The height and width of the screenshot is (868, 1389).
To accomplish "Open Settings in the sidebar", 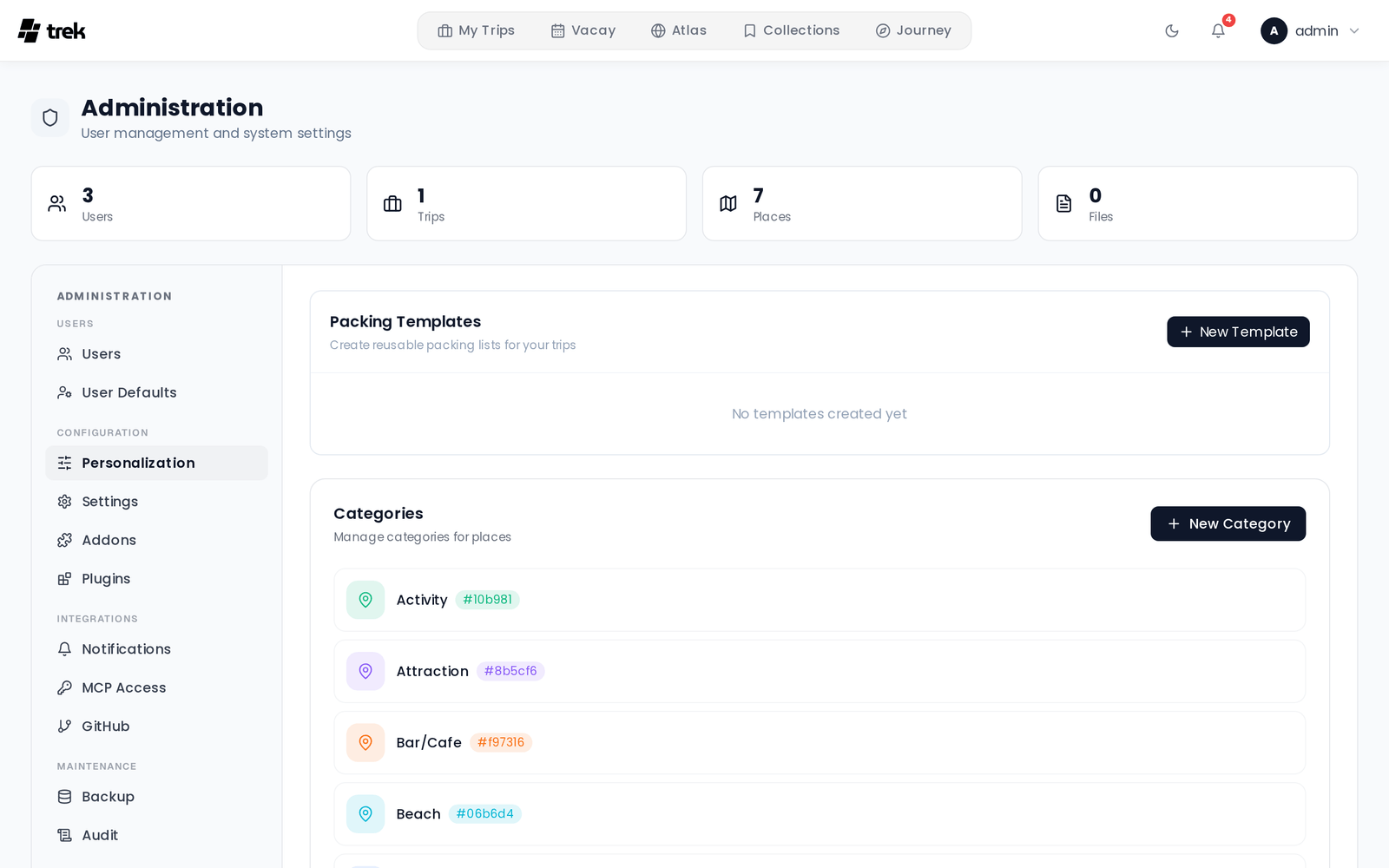I will coord(156,502).
